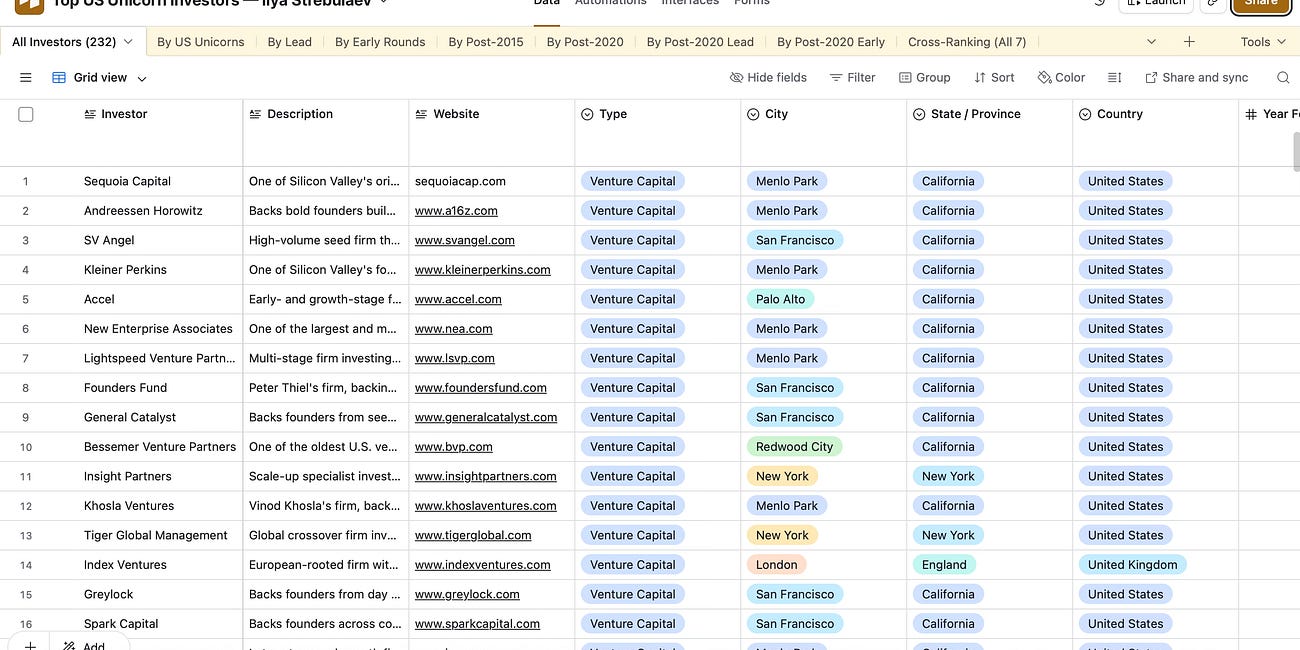The width and height of the screenshot is (1300, 650).
Task: Open Hide fields option
Action: tap(768, 77)
